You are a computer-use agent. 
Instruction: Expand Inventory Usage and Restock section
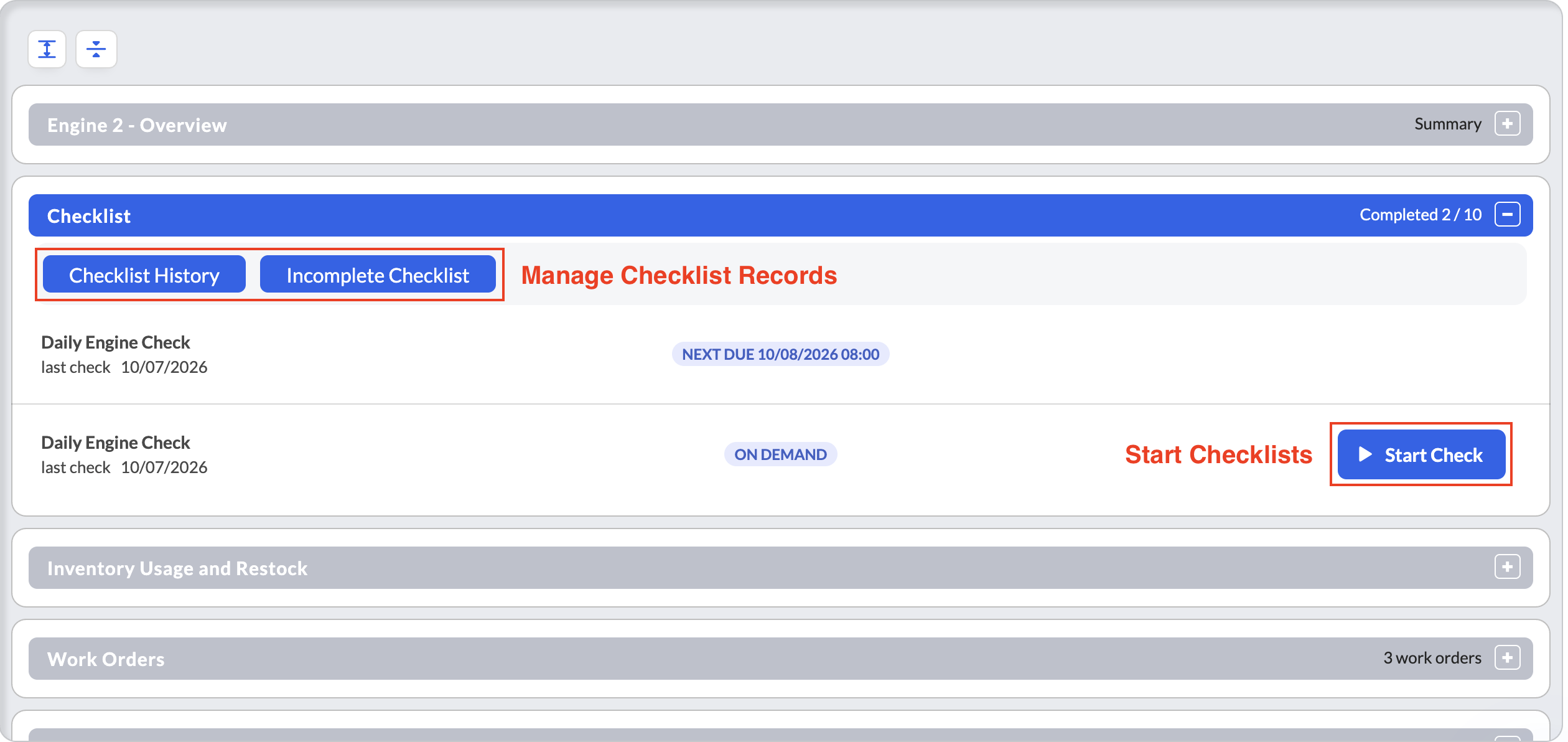(x=1507, y=567)
